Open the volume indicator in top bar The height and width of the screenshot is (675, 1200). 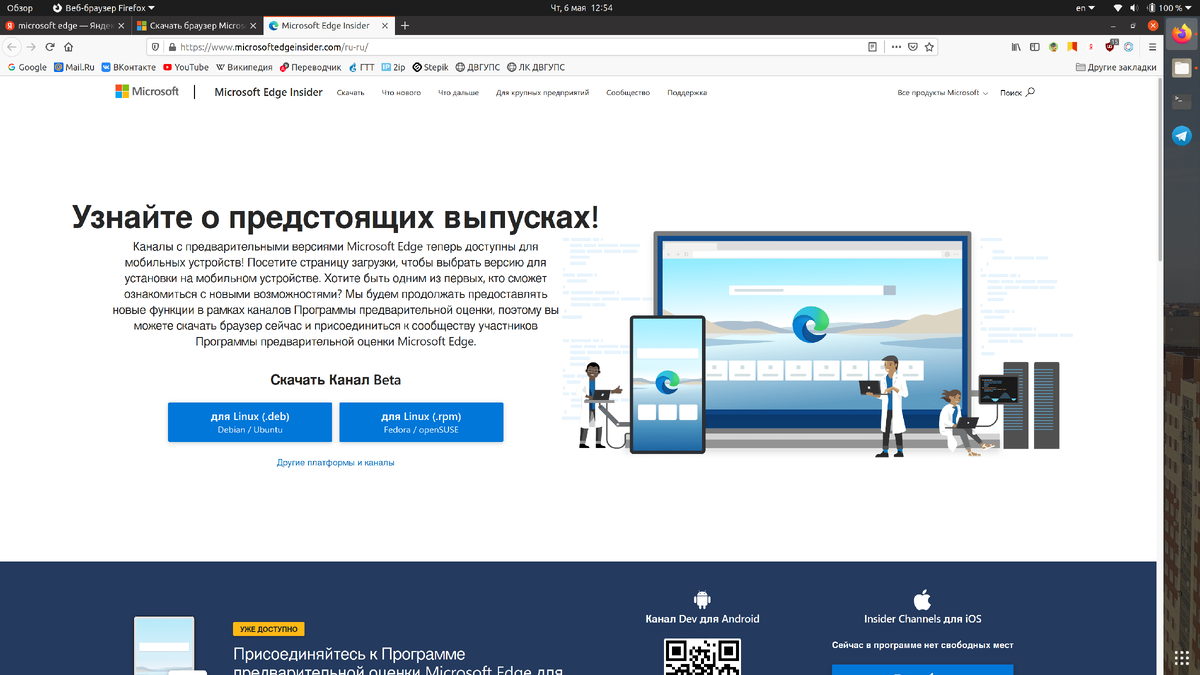pos(1133,7)
